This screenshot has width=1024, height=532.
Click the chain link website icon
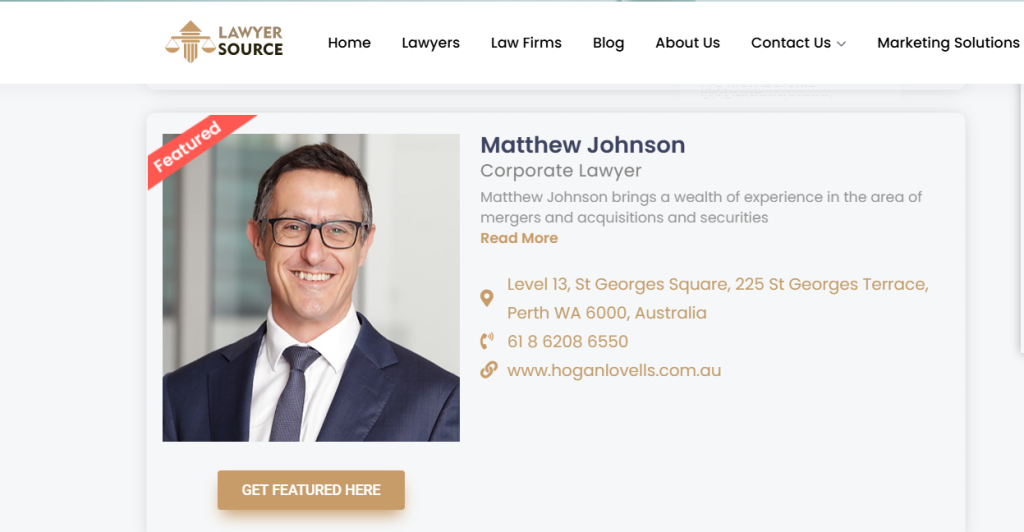tap(488, 370)
